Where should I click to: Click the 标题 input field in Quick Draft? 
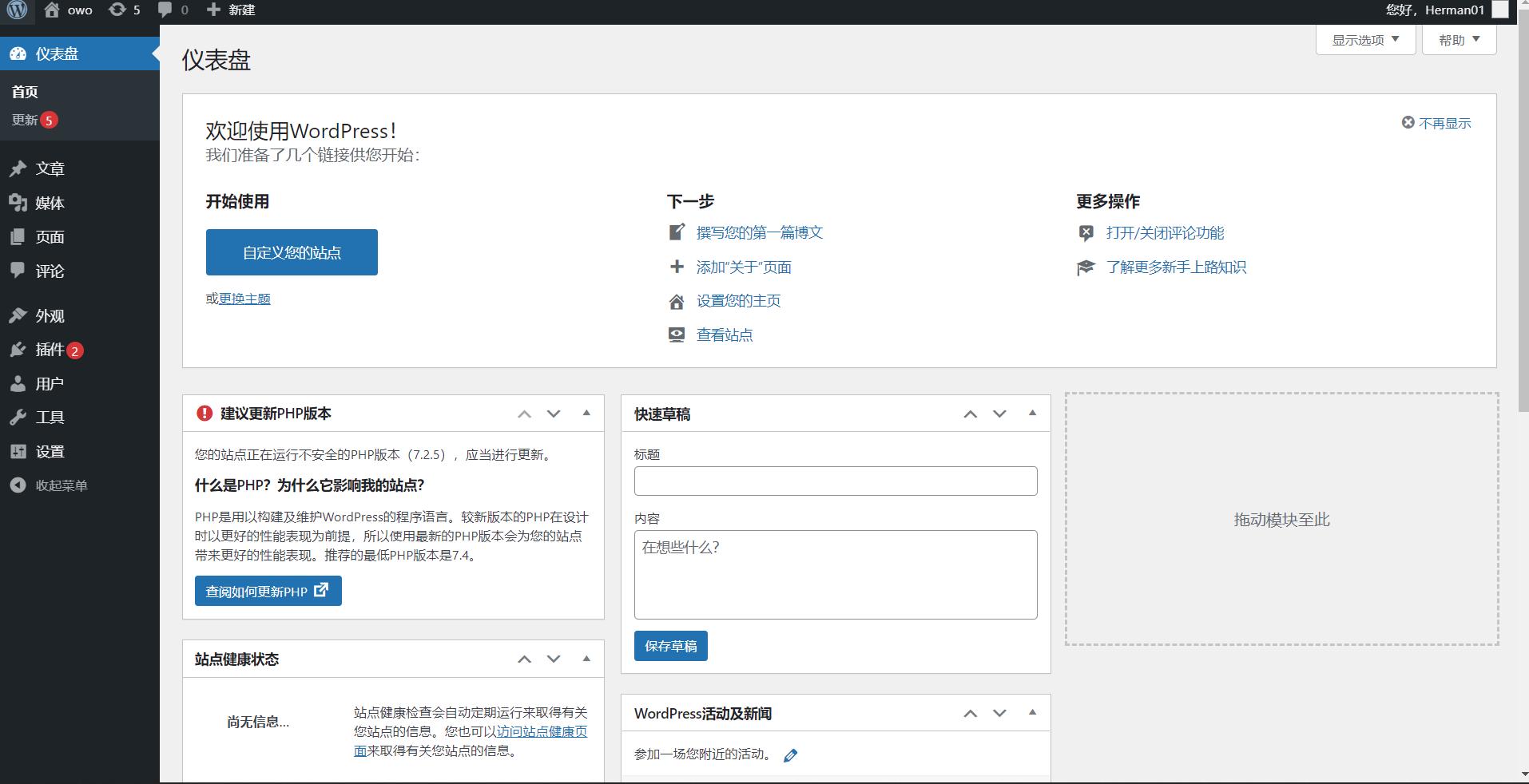point(834,481)
